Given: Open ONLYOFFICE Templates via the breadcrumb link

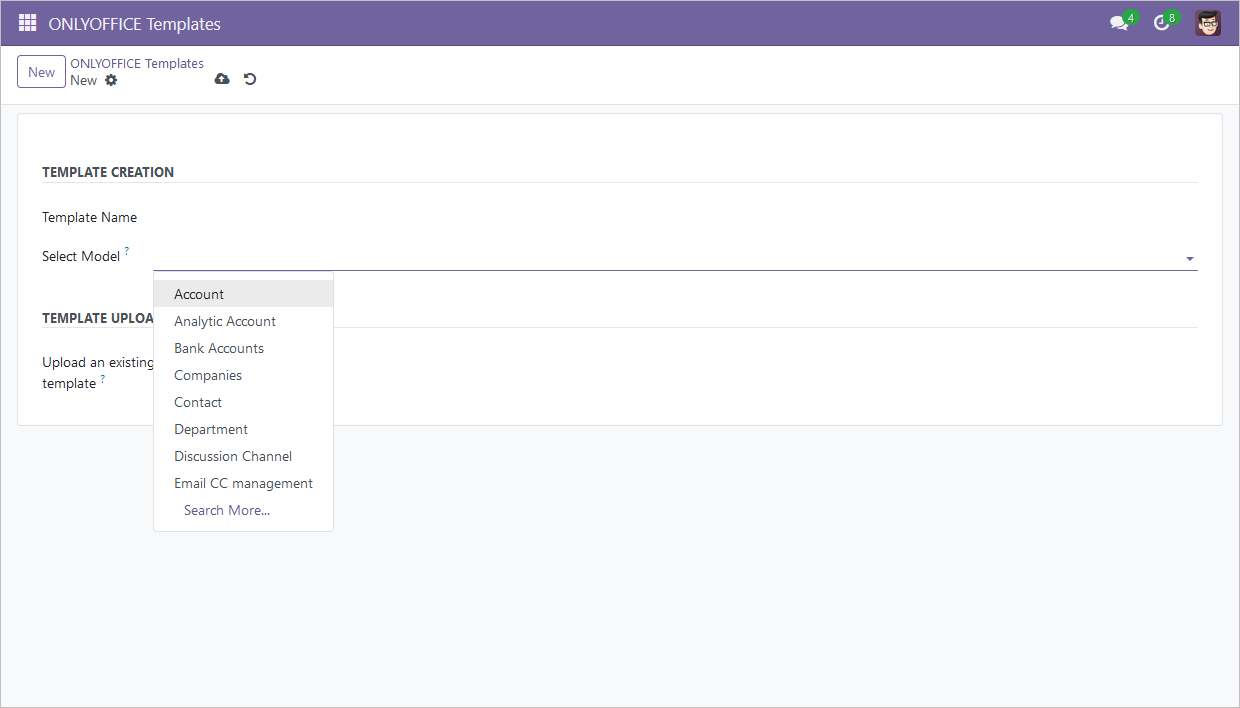Looking at the screenshot, I should click(x=137, y=63).
